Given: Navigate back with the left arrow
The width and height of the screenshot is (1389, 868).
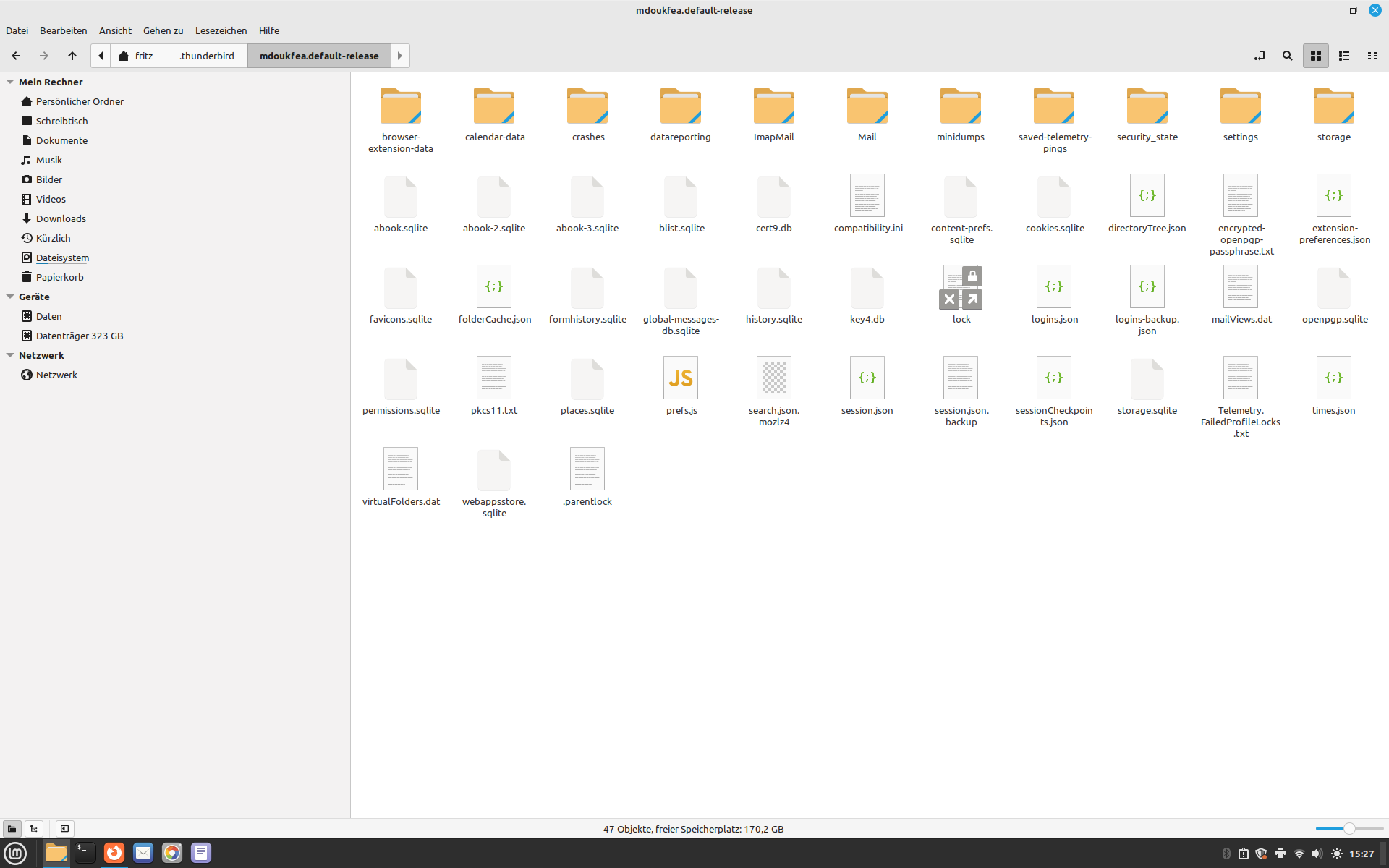Looking at the screenshot, I should (x=16, y=56).
